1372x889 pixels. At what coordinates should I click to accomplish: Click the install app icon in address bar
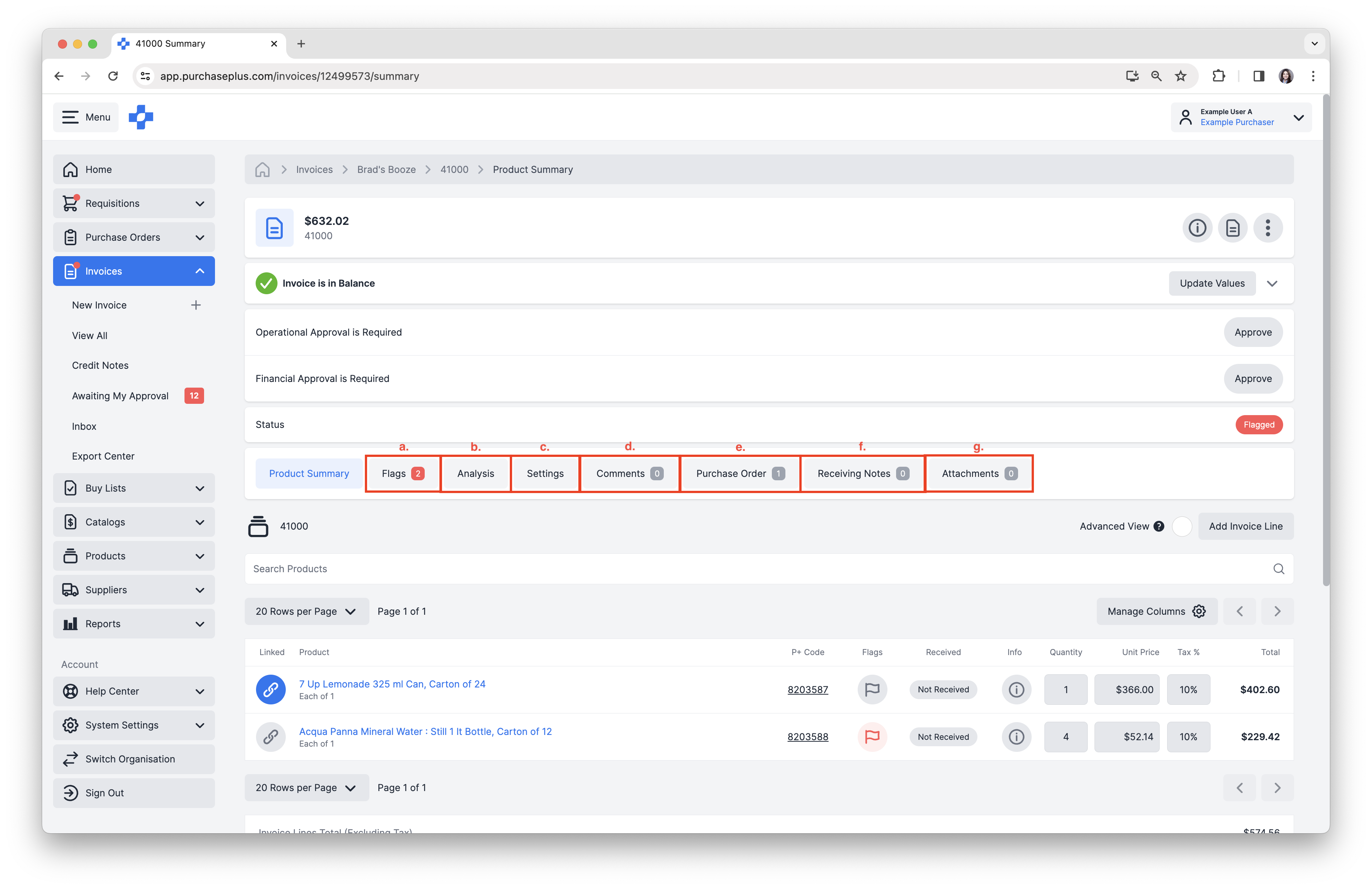[x=1132, y=76]
